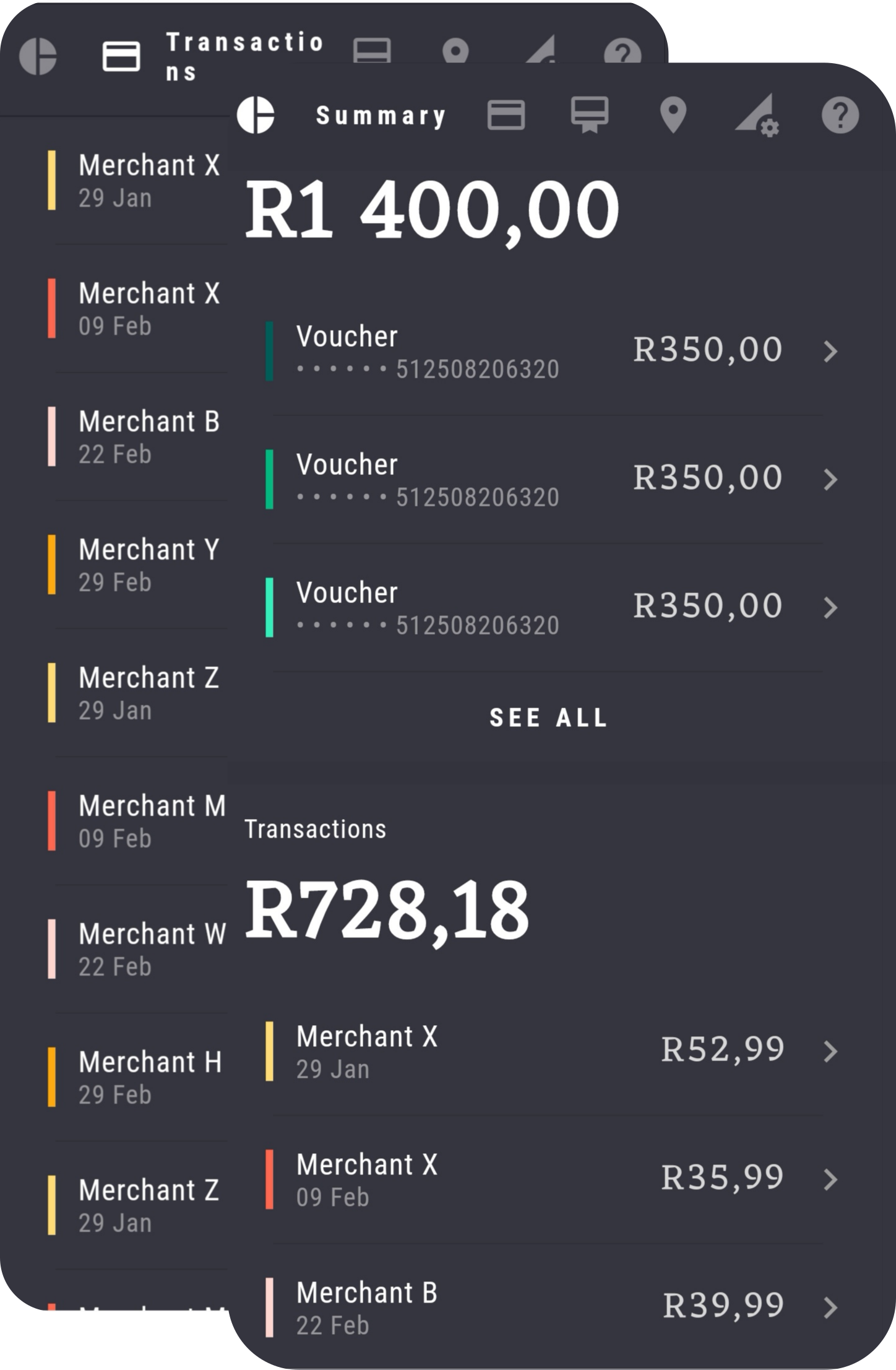Screen dimensions: 896x1370
Task: Open the pie chart Summary icon in front panel
Action: (256, 115)
